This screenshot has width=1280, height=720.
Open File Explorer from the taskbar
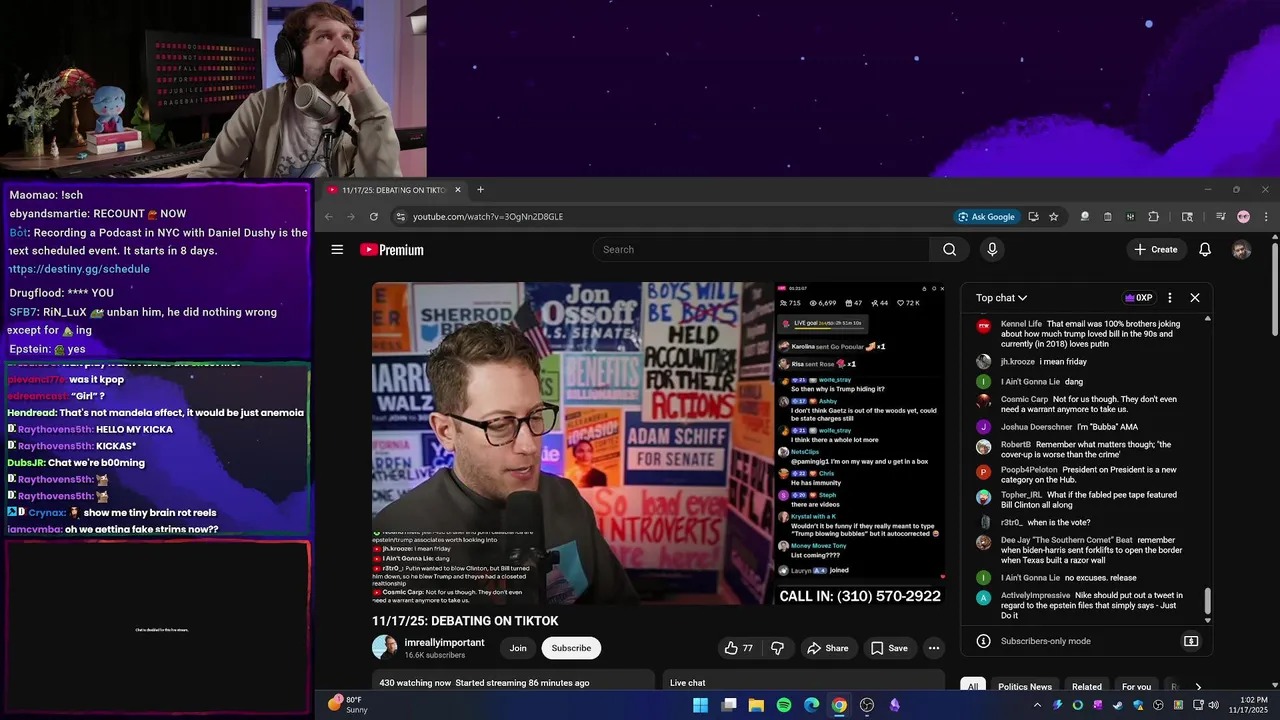[756, 705]
